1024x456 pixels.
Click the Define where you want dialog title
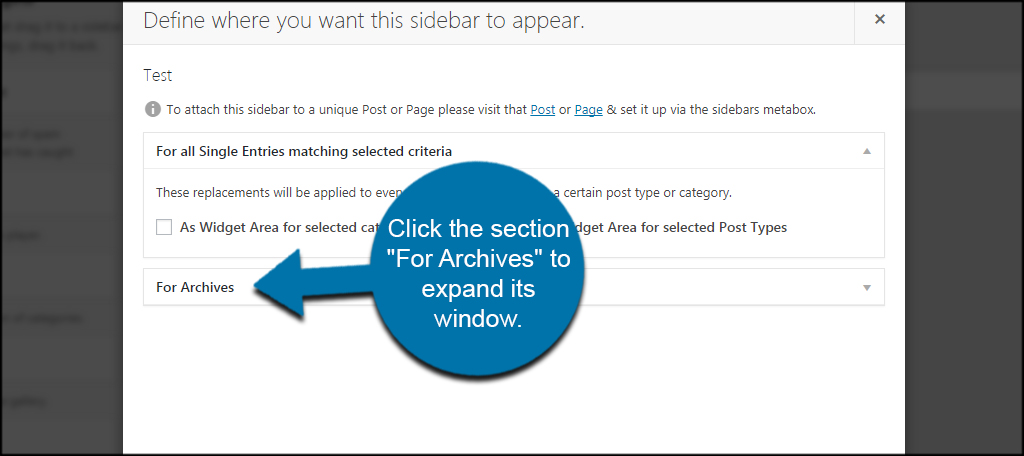point(364,20)
